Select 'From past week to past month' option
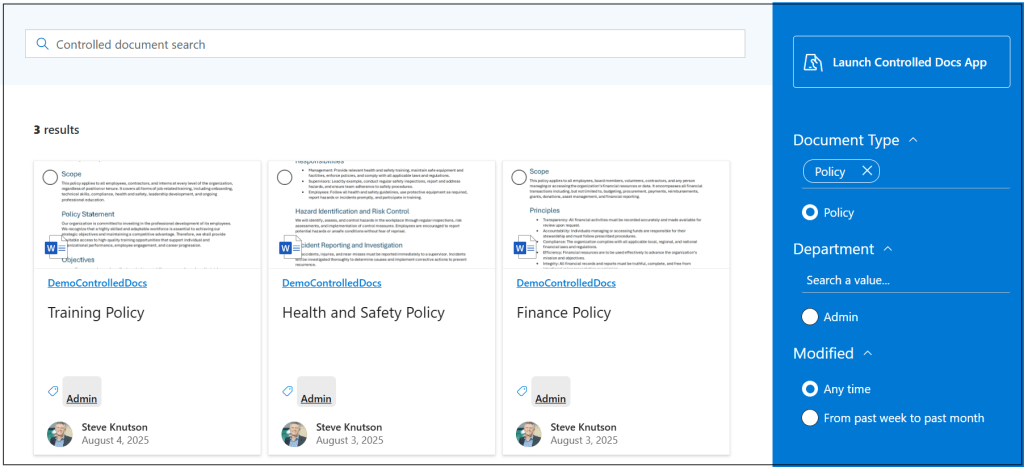The image size is (1024, 467). coord(811,418)
